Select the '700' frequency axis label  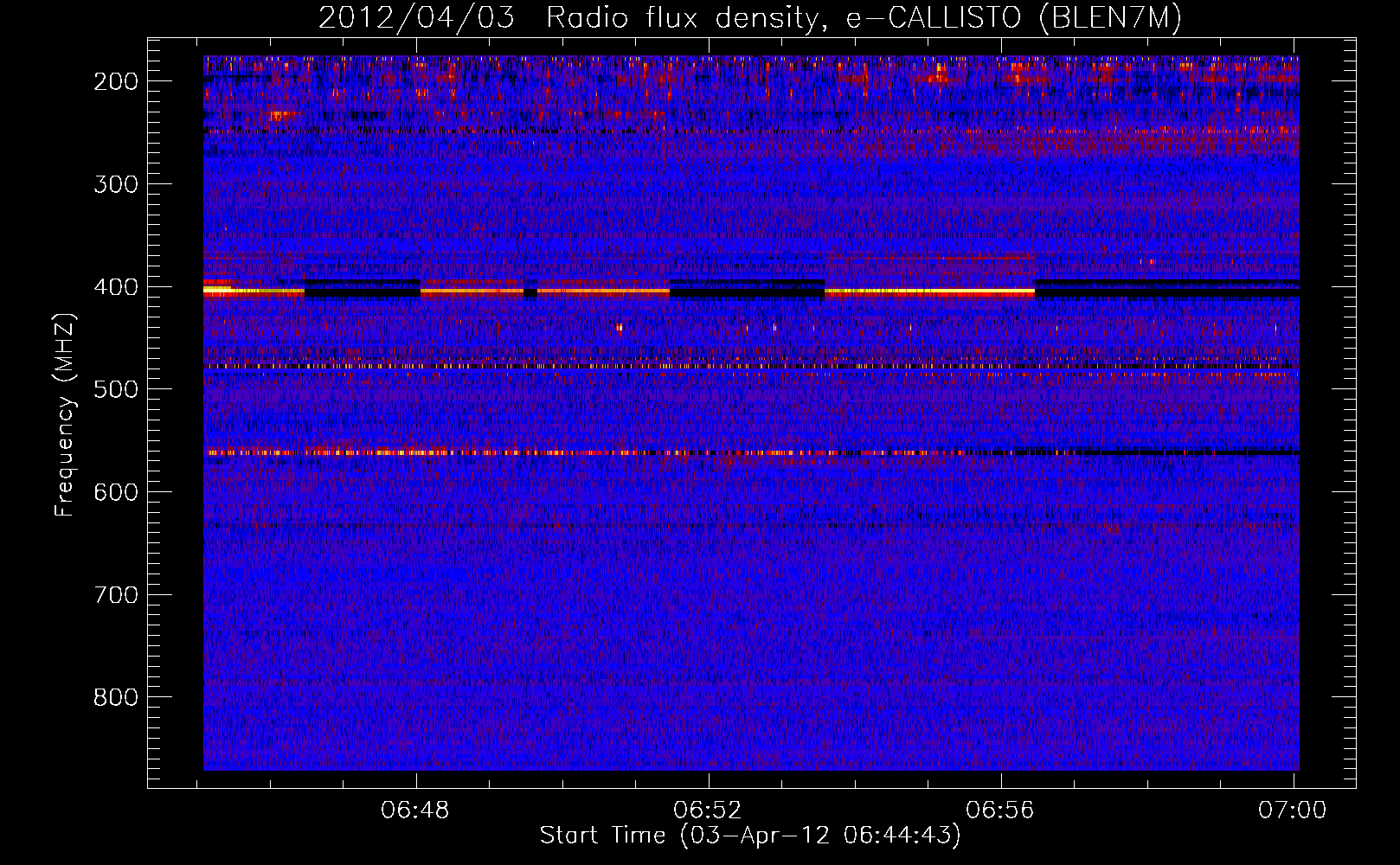(115, 595)
